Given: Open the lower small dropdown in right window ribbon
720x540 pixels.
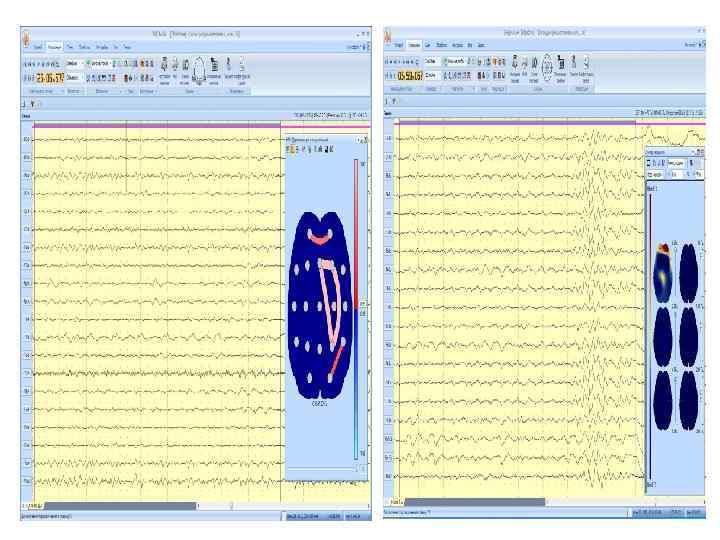Looking at the screenshot, I should point(432,75).
